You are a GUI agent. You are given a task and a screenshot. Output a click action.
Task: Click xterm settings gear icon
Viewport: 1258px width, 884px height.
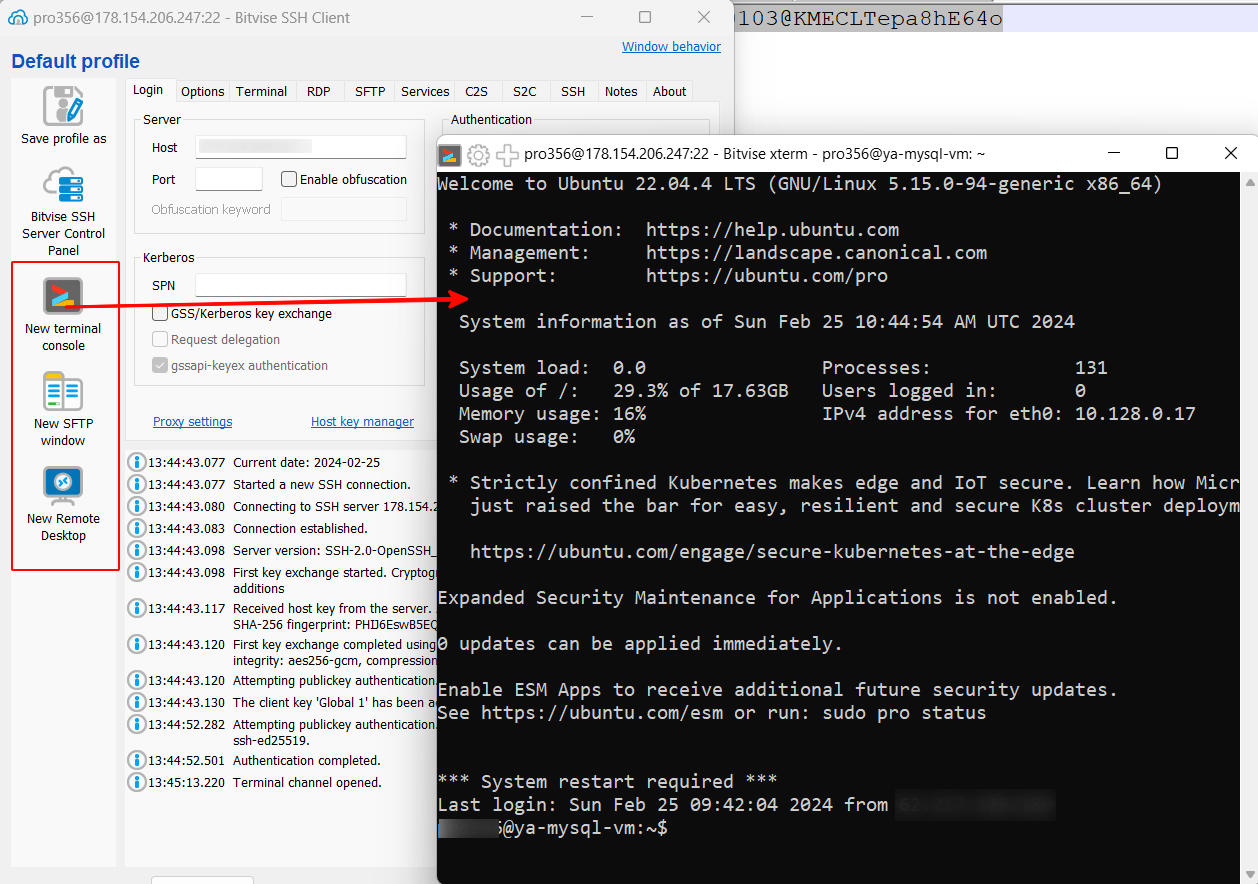point(479,154)
